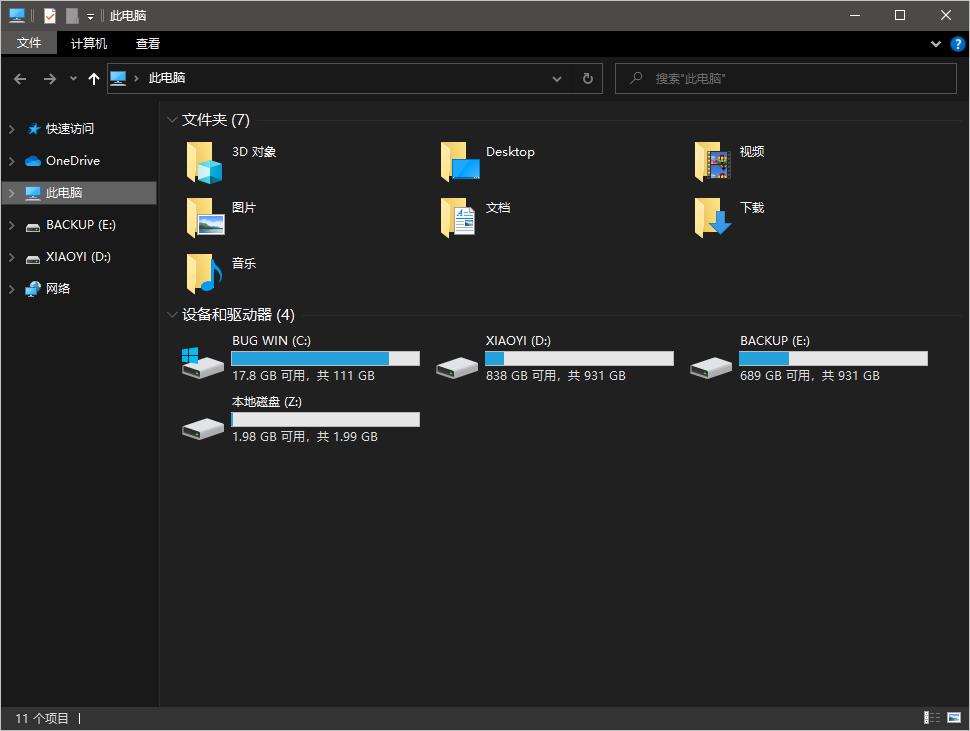The width and height of the screenshot is (970, 731).
Task: Open the 文件 menu tab
Action: coord(29,44)
